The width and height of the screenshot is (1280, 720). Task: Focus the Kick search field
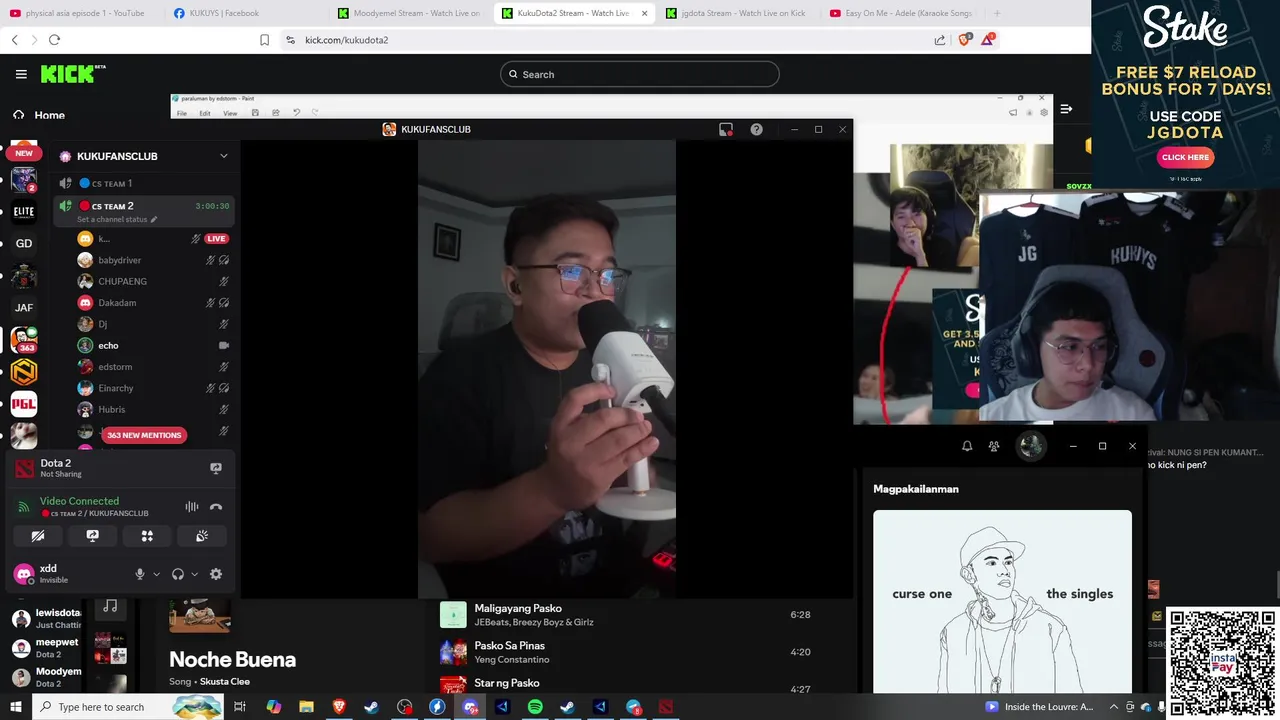pyautogui.click(x=639, y=74)
